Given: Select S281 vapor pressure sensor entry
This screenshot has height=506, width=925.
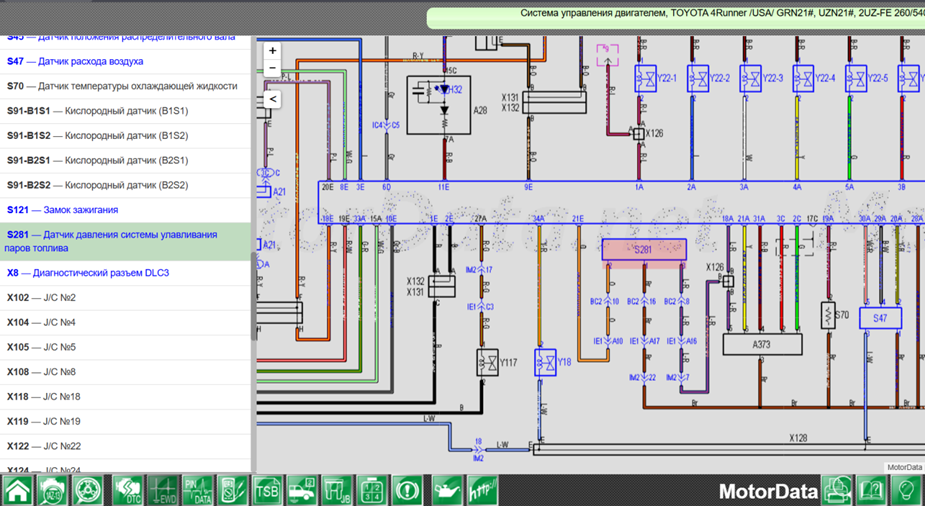Looking at the screenshot, I should pyautogui.click(x=125, y=241).
